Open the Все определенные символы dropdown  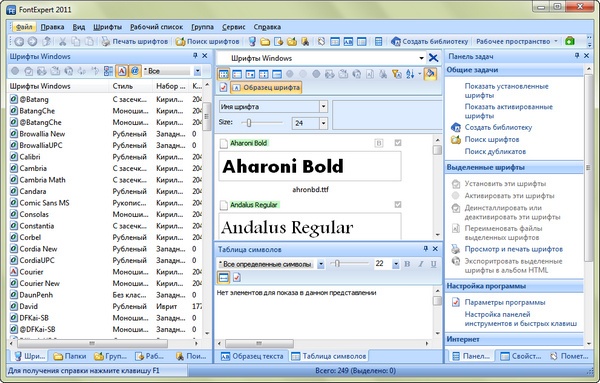point(321,264)
